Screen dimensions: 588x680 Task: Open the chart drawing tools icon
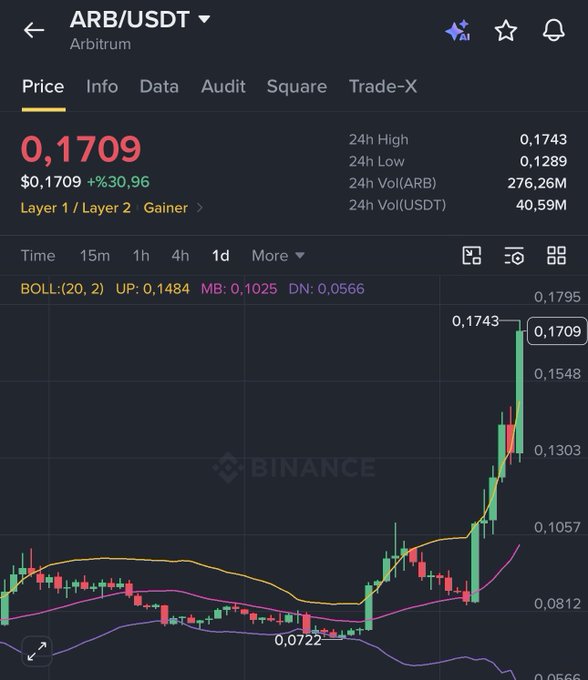click(x=471, y=255)
